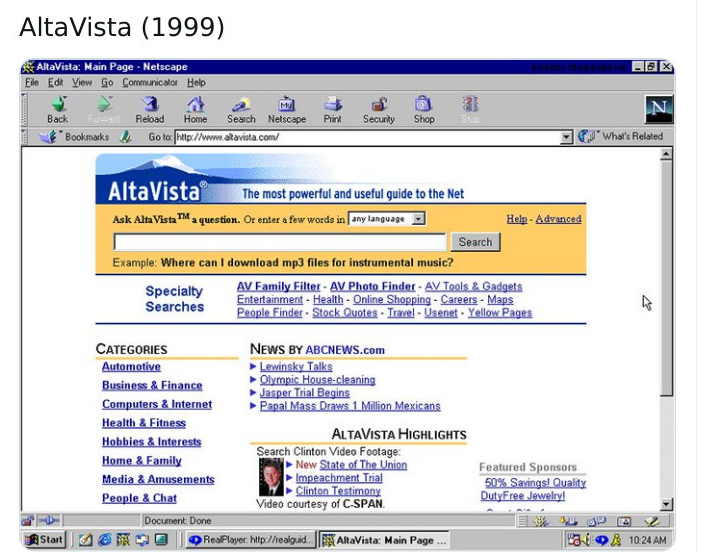This screenshot has height=552, width=713.
Task: Click the Go to URL address field
Action: point(368,137)
